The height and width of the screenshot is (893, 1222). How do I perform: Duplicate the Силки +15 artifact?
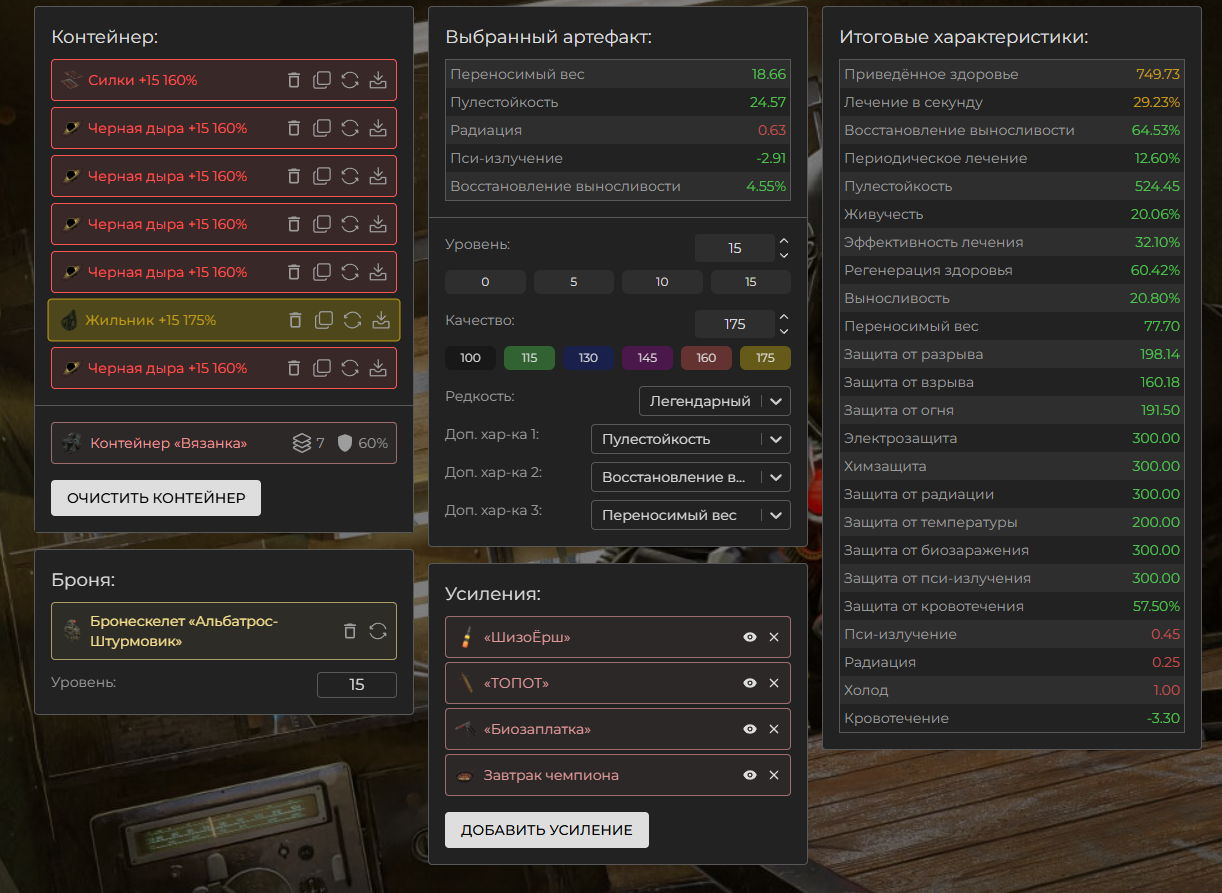point(322,80)
